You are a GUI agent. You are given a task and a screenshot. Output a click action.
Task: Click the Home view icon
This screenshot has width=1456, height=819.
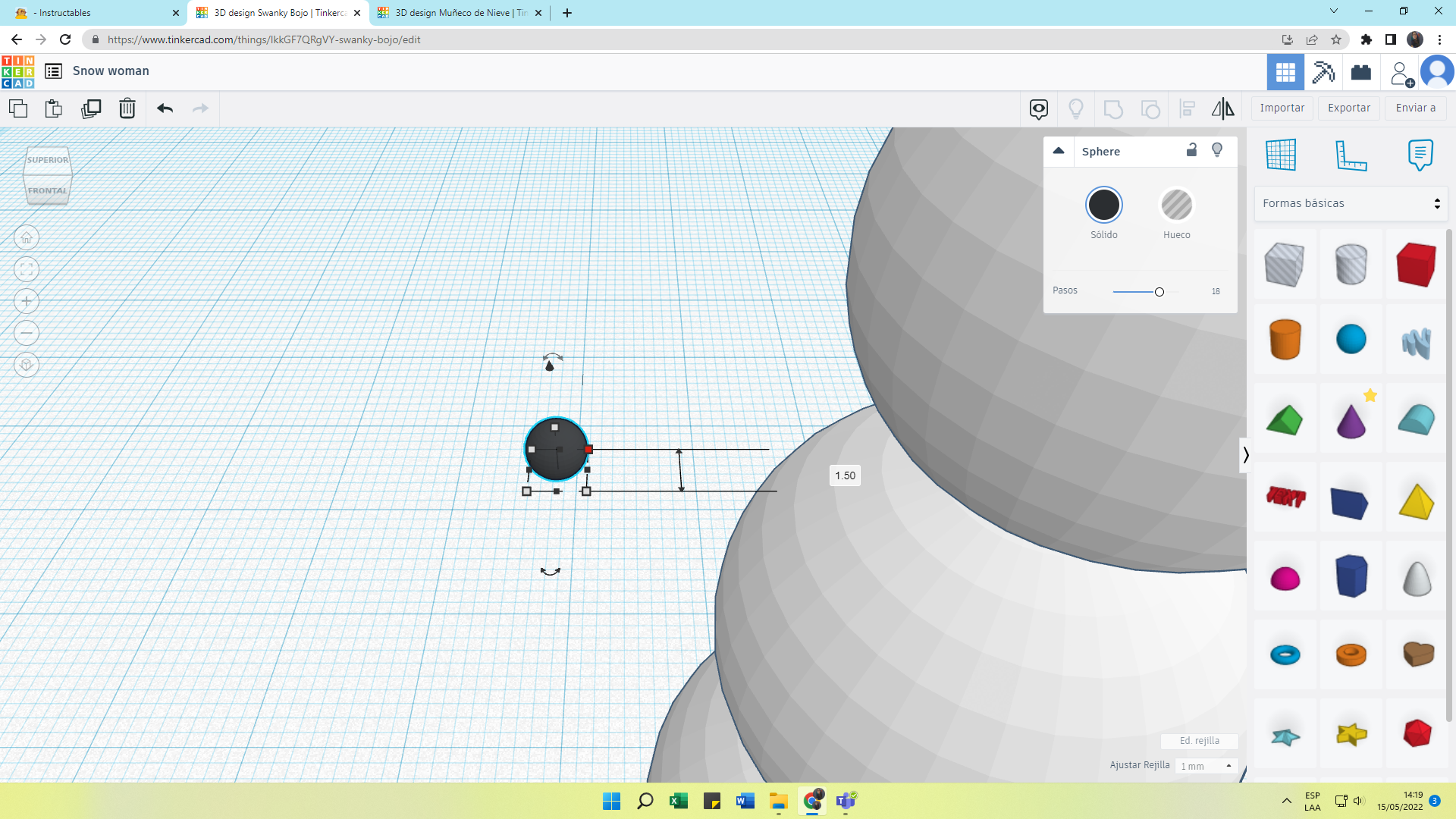tap(27, 238)
